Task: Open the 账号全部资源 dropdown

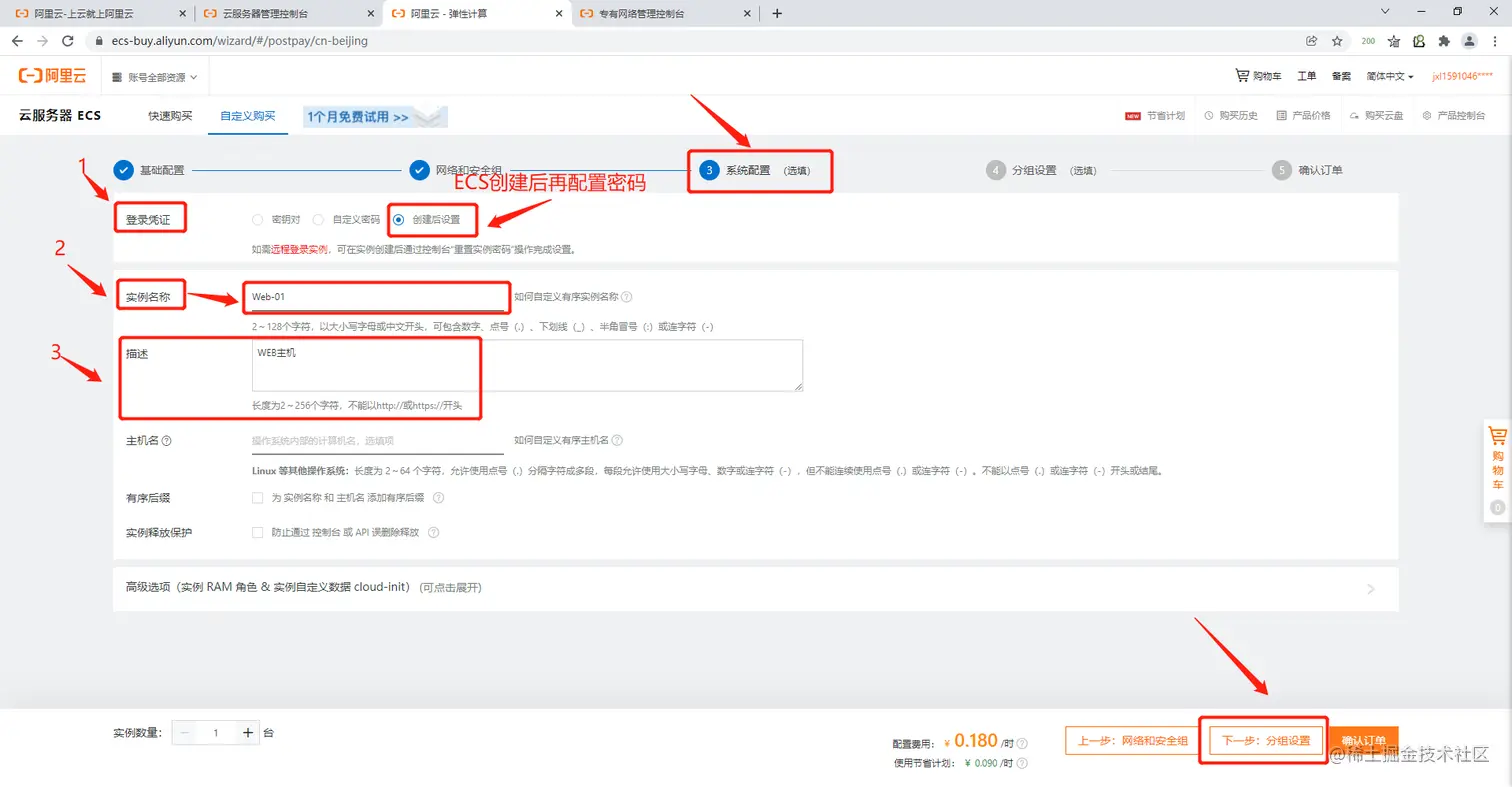Action: 155,77
